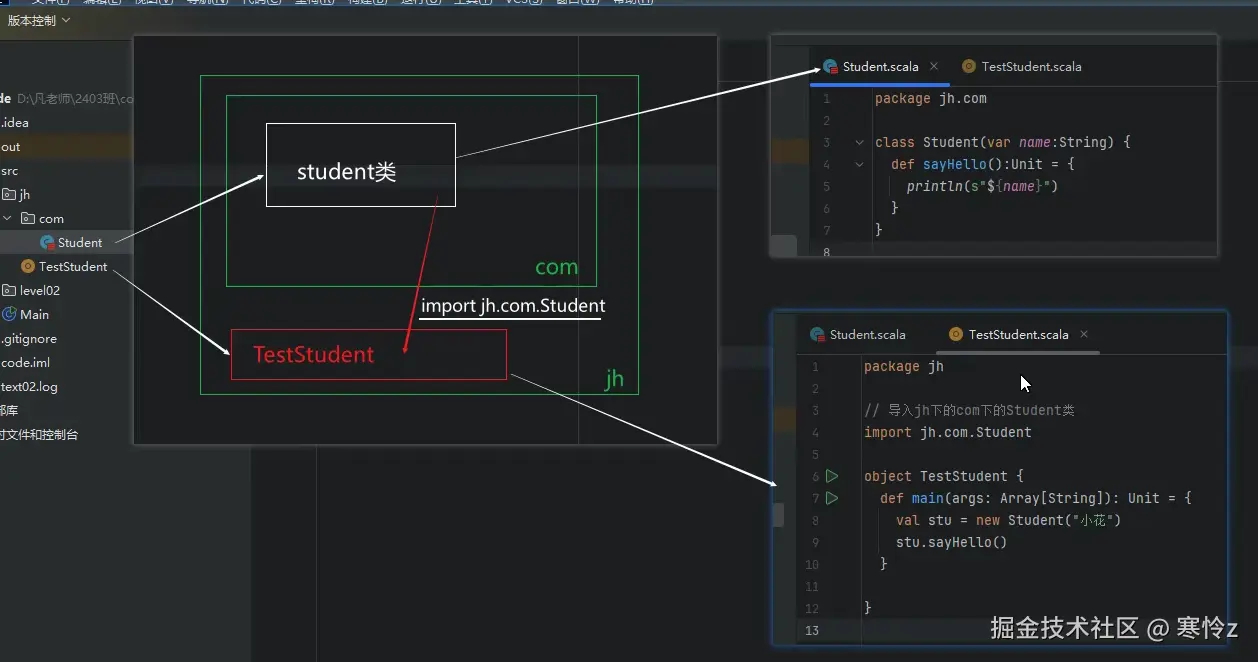Close the Student.scala tab via its X

[x=934, y=66]
